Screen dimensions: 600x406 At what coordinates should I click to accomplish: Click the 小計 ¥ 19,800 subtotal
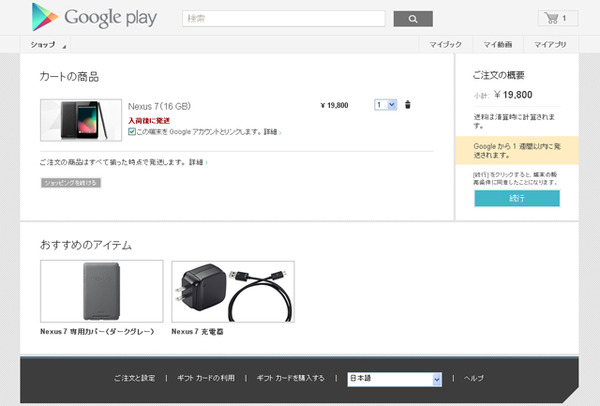pyautogui.click(x=503, y=95)
